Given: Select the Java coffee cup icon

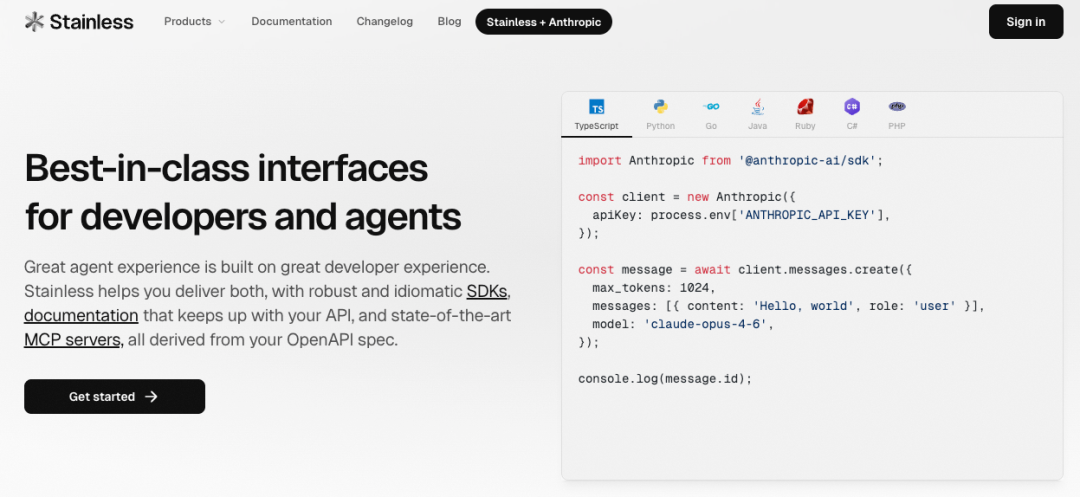Looking at the screenshot, I should pos(758,107).
